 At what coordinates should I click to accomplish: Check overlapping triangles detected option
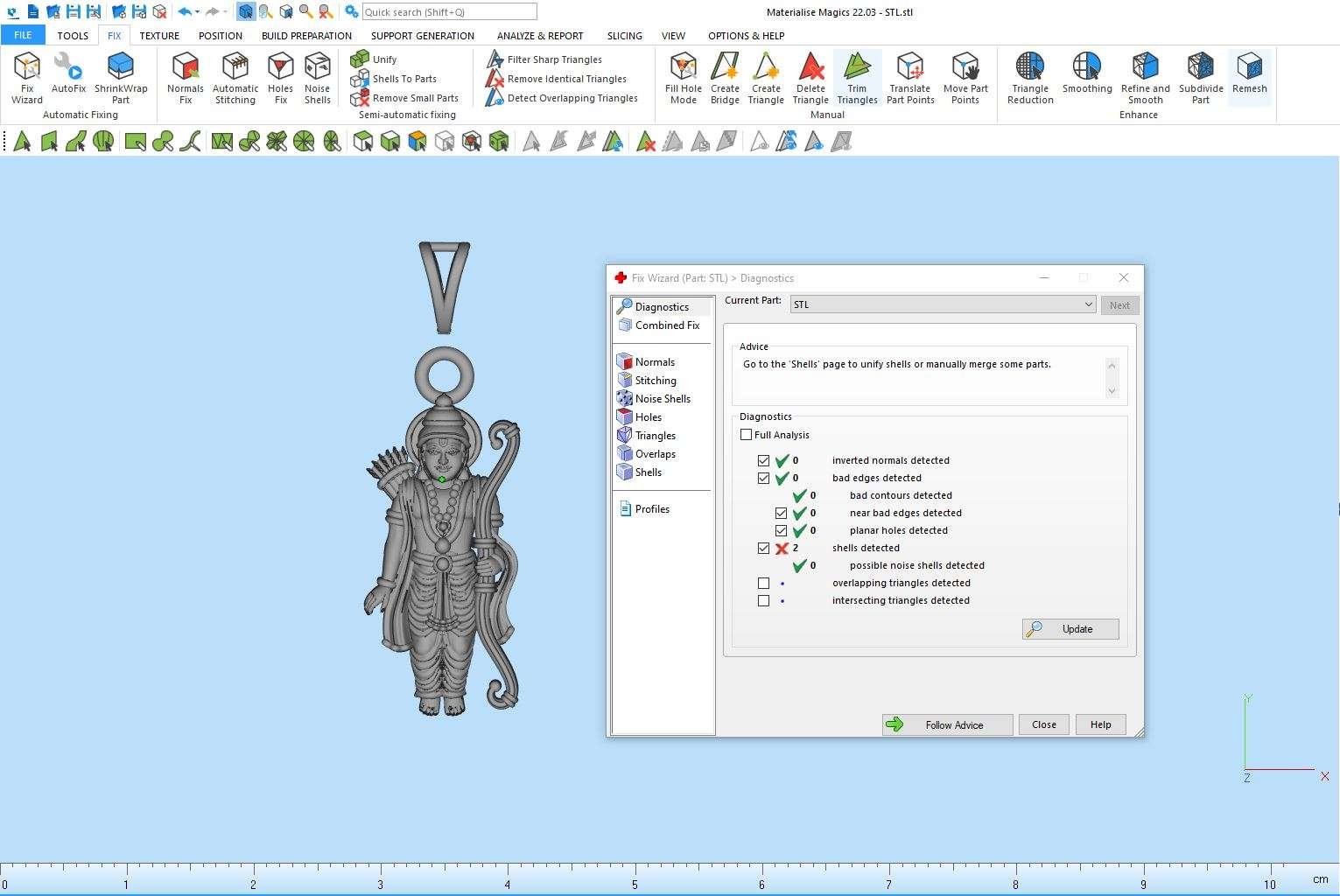764,584
